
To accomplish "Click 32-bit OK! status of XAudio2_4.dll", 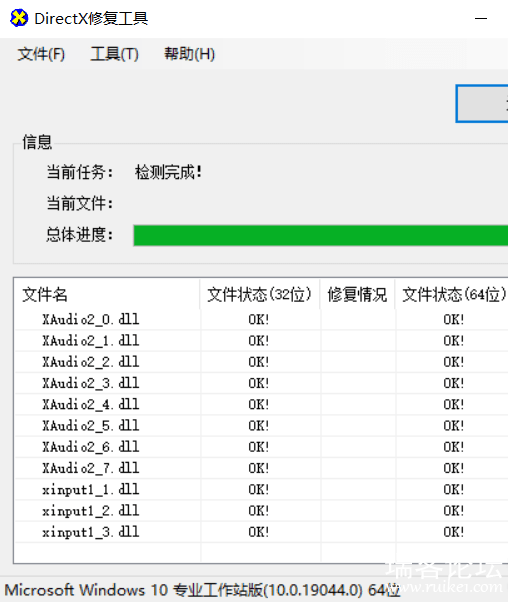I will (258, 404).
